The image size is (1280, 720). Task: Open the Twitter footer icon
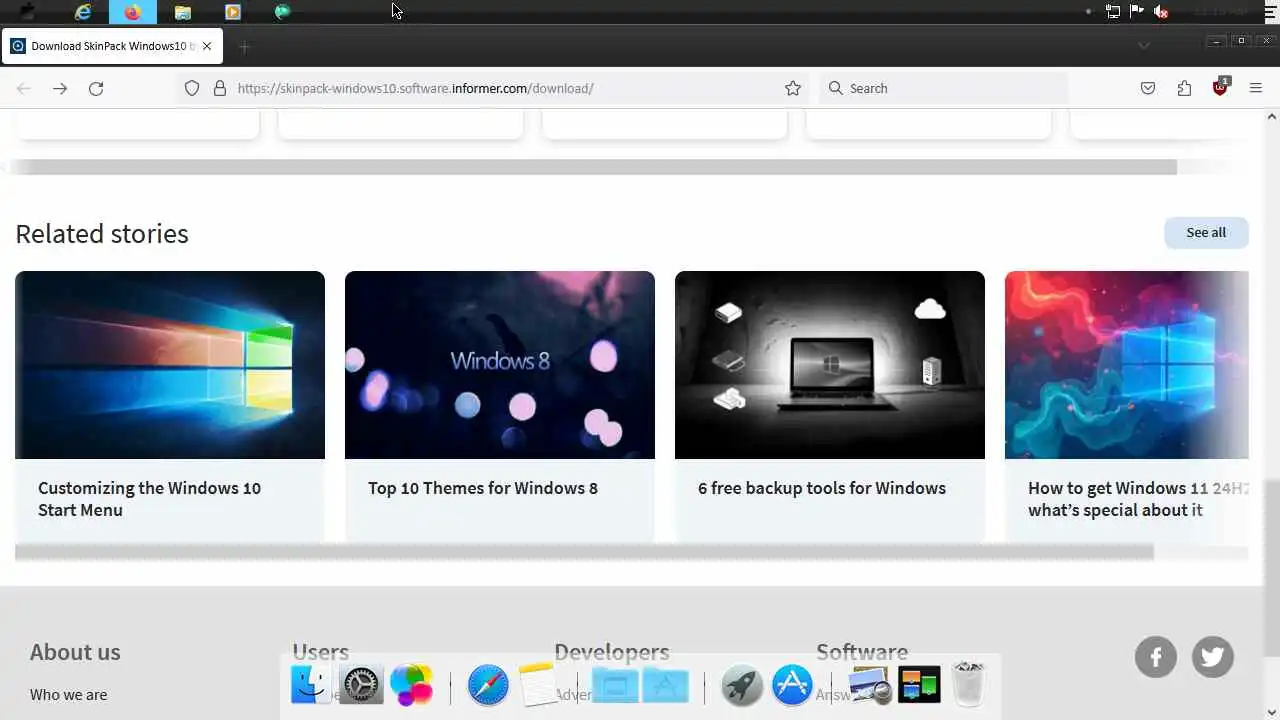point(1213,657)
